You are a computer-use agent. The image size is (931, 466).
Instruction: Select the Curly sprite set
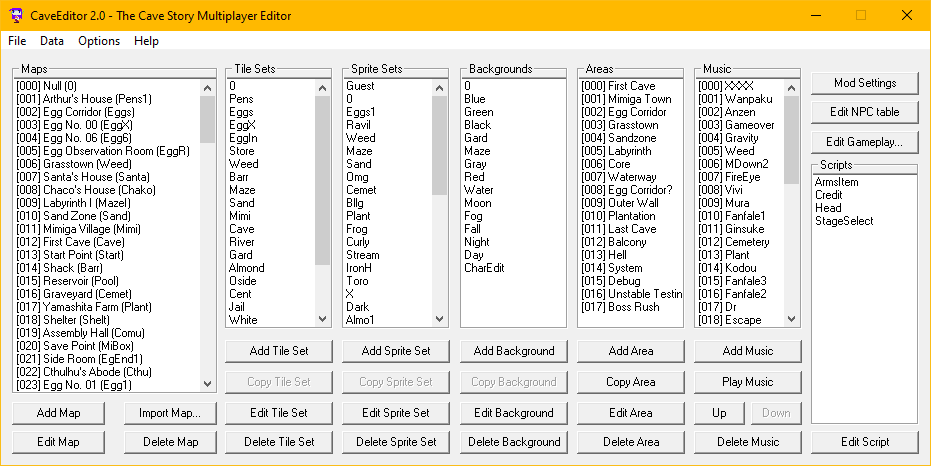[x=358, y=242]
